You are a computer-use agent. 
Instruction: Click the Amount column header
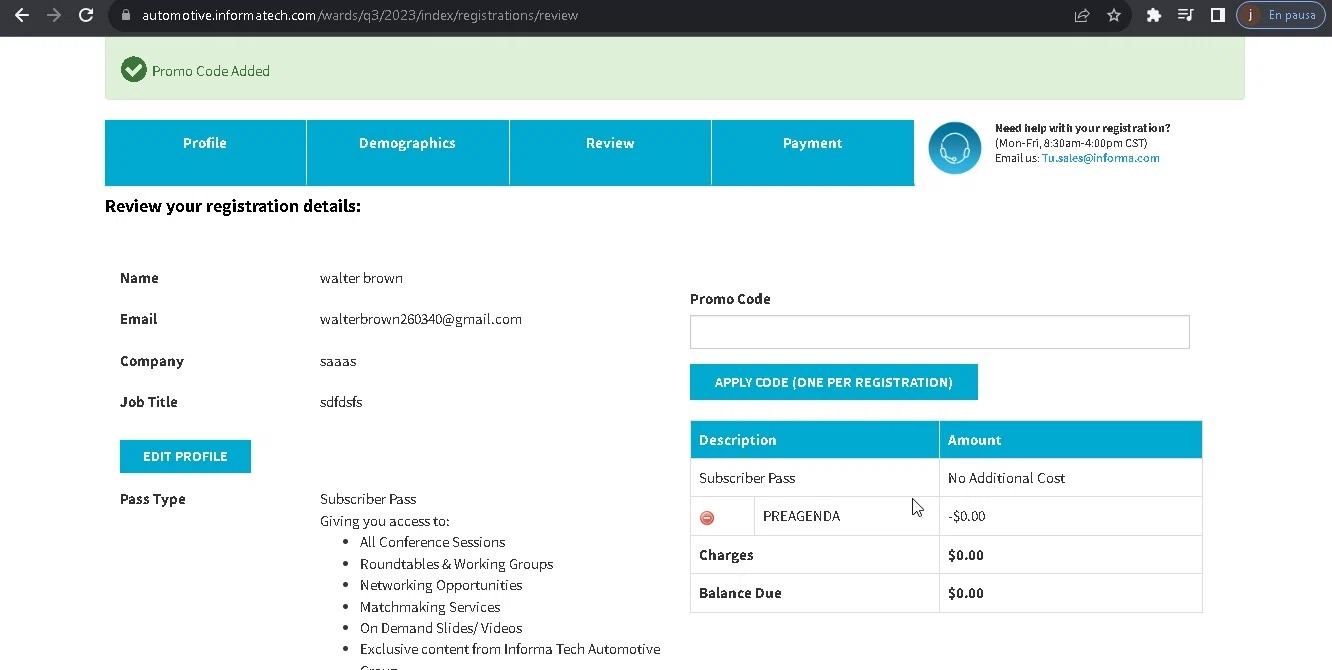(x=1070, y=440)
